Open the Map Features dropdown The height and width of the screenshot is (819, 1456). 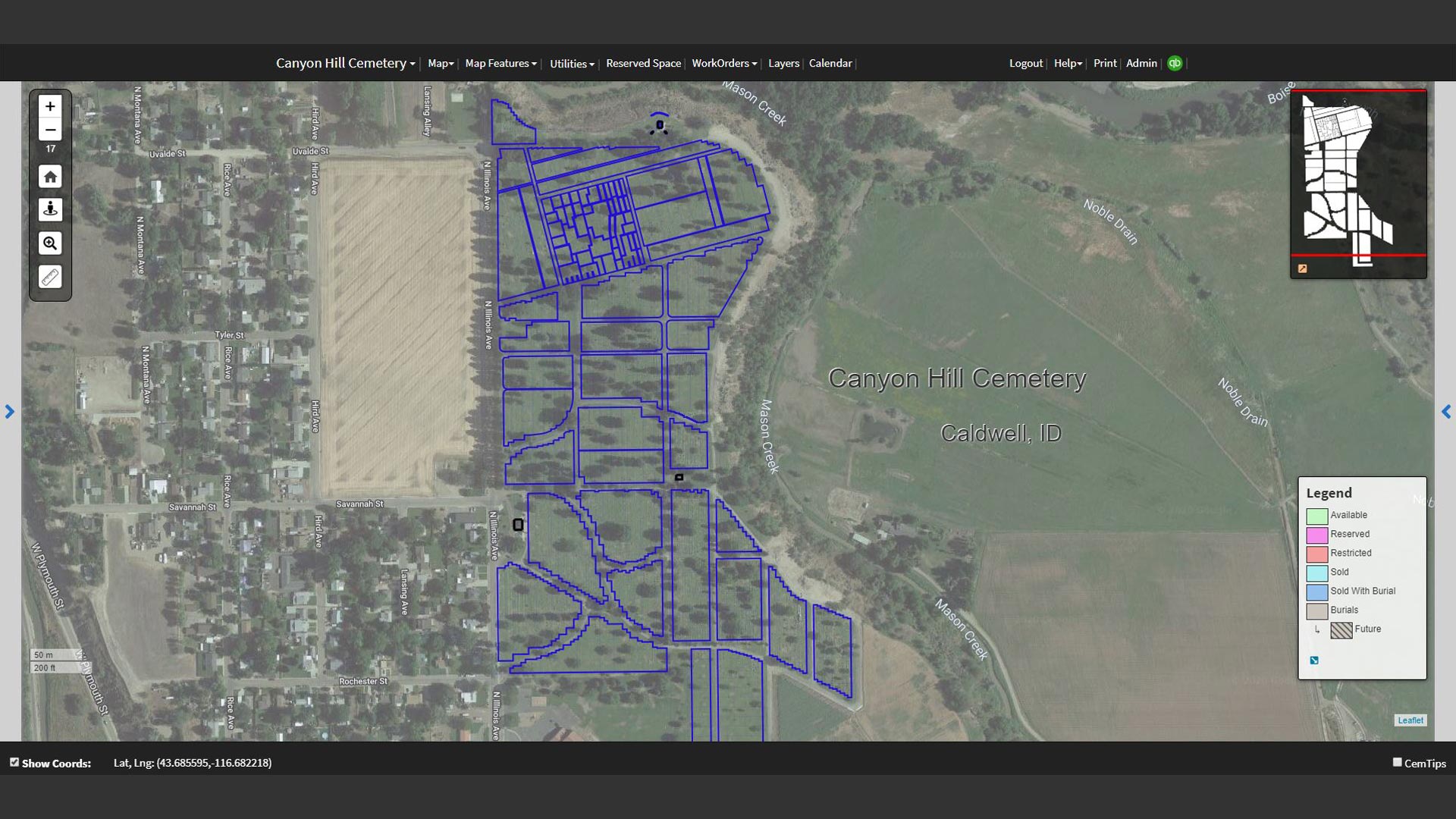coord(500,63)
